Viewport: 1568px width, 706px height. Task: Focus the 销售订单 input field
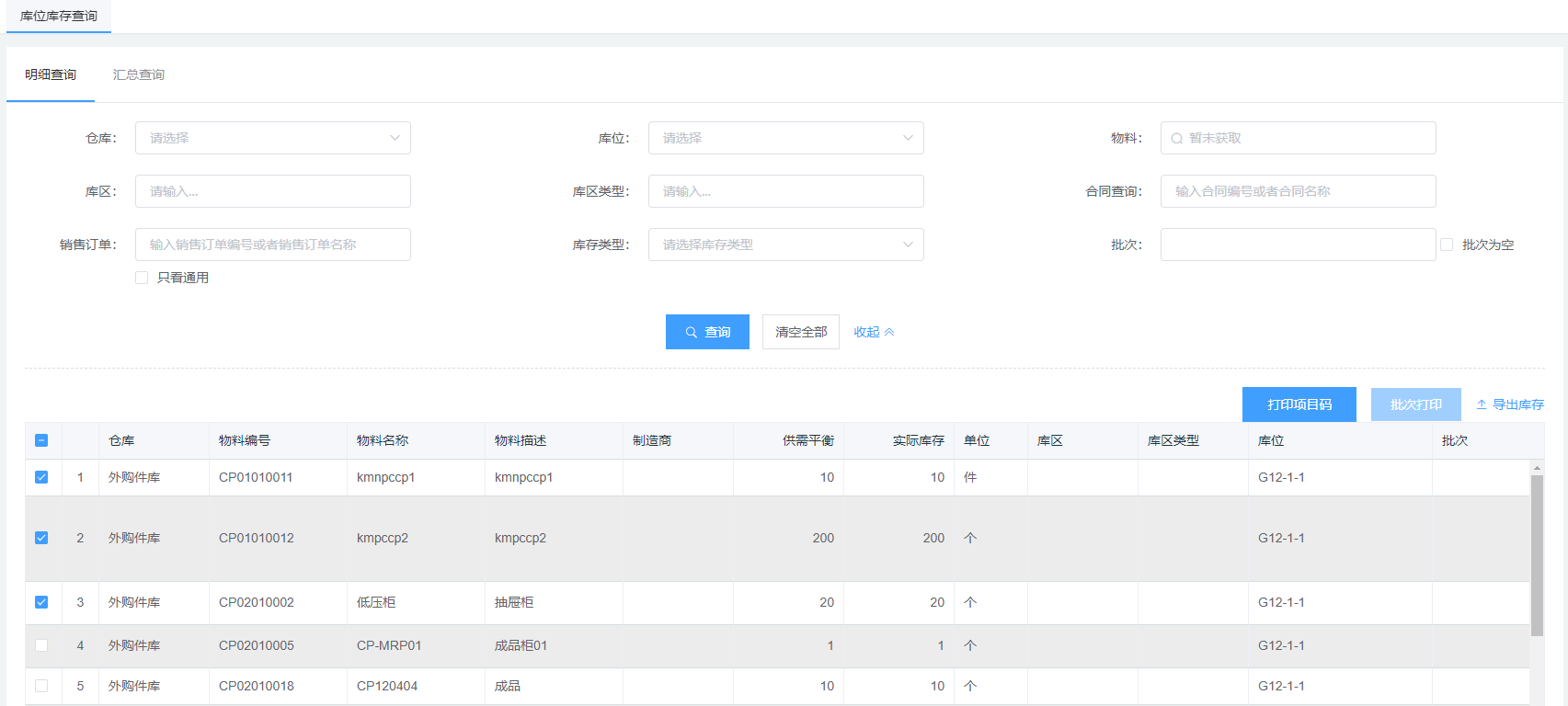pyautogui.click(x=272, y=245)
